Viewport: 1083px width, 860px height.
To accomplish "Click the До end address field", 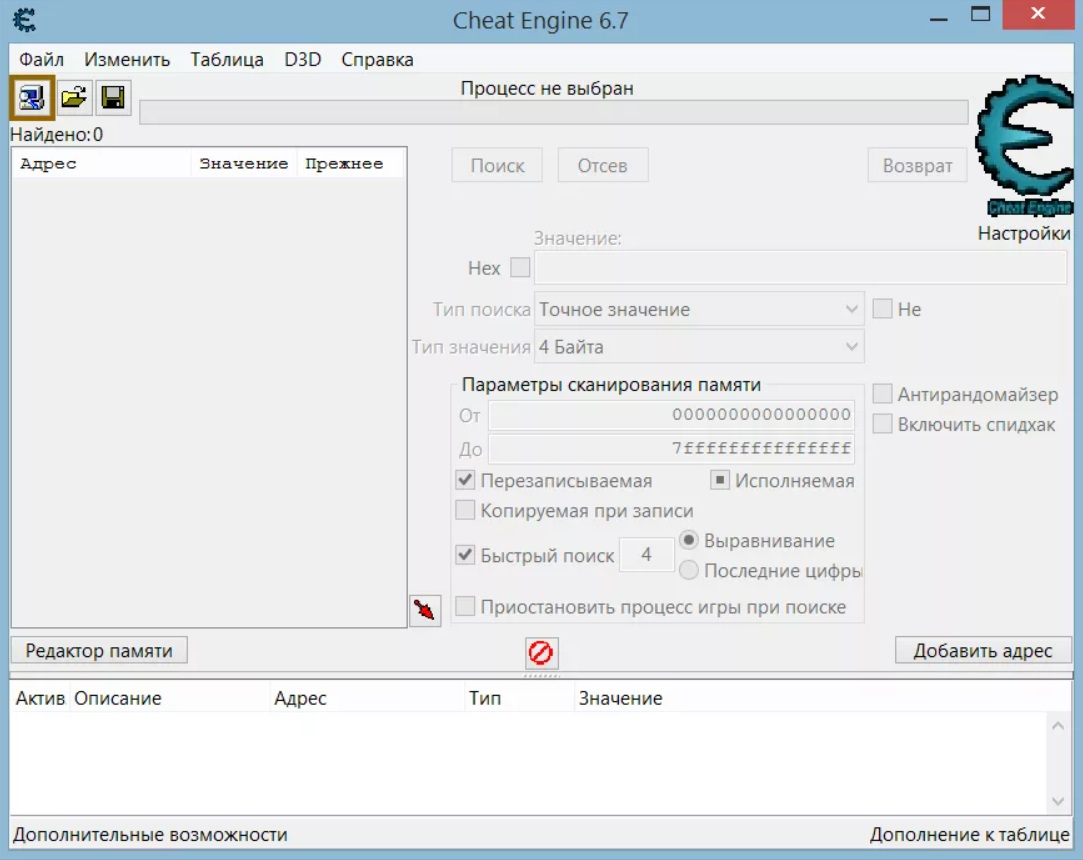I will pyautogui.click(x=671, y=448).
